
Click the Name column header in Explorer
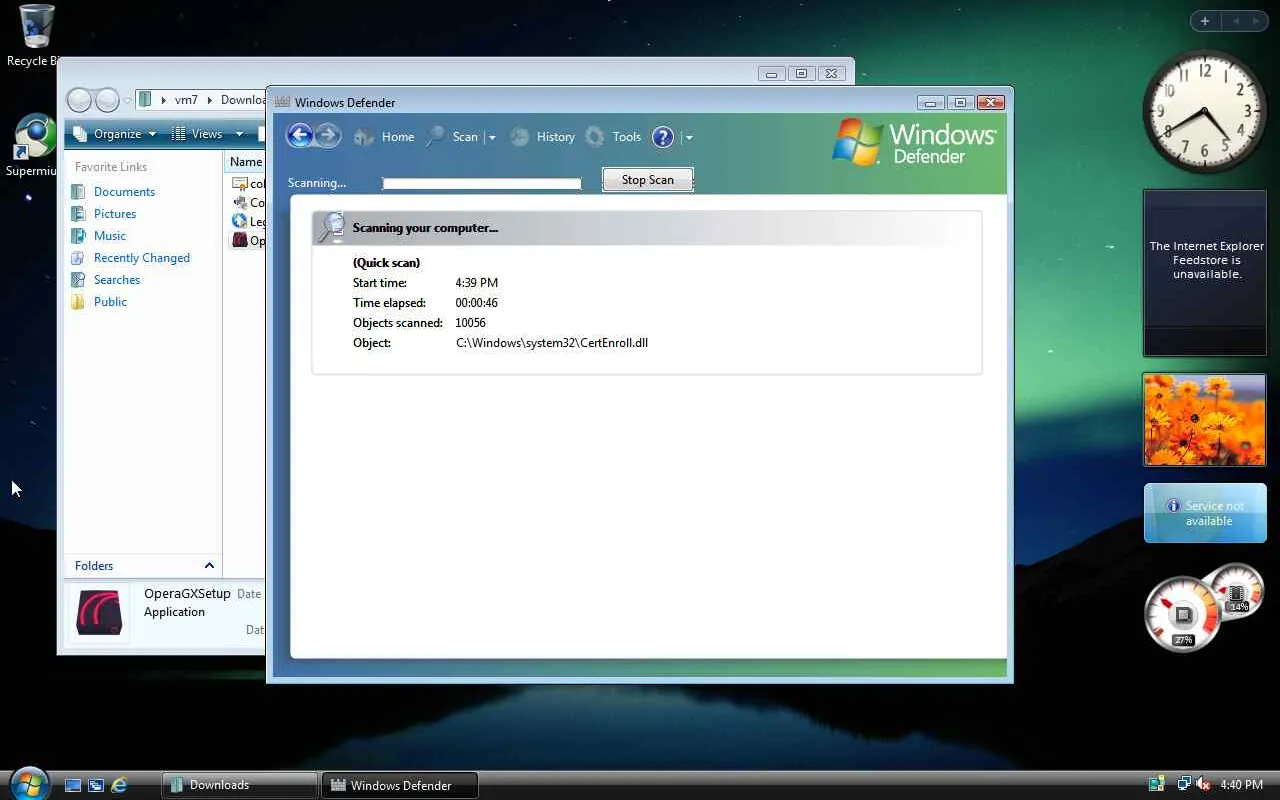tap(246, 162)
